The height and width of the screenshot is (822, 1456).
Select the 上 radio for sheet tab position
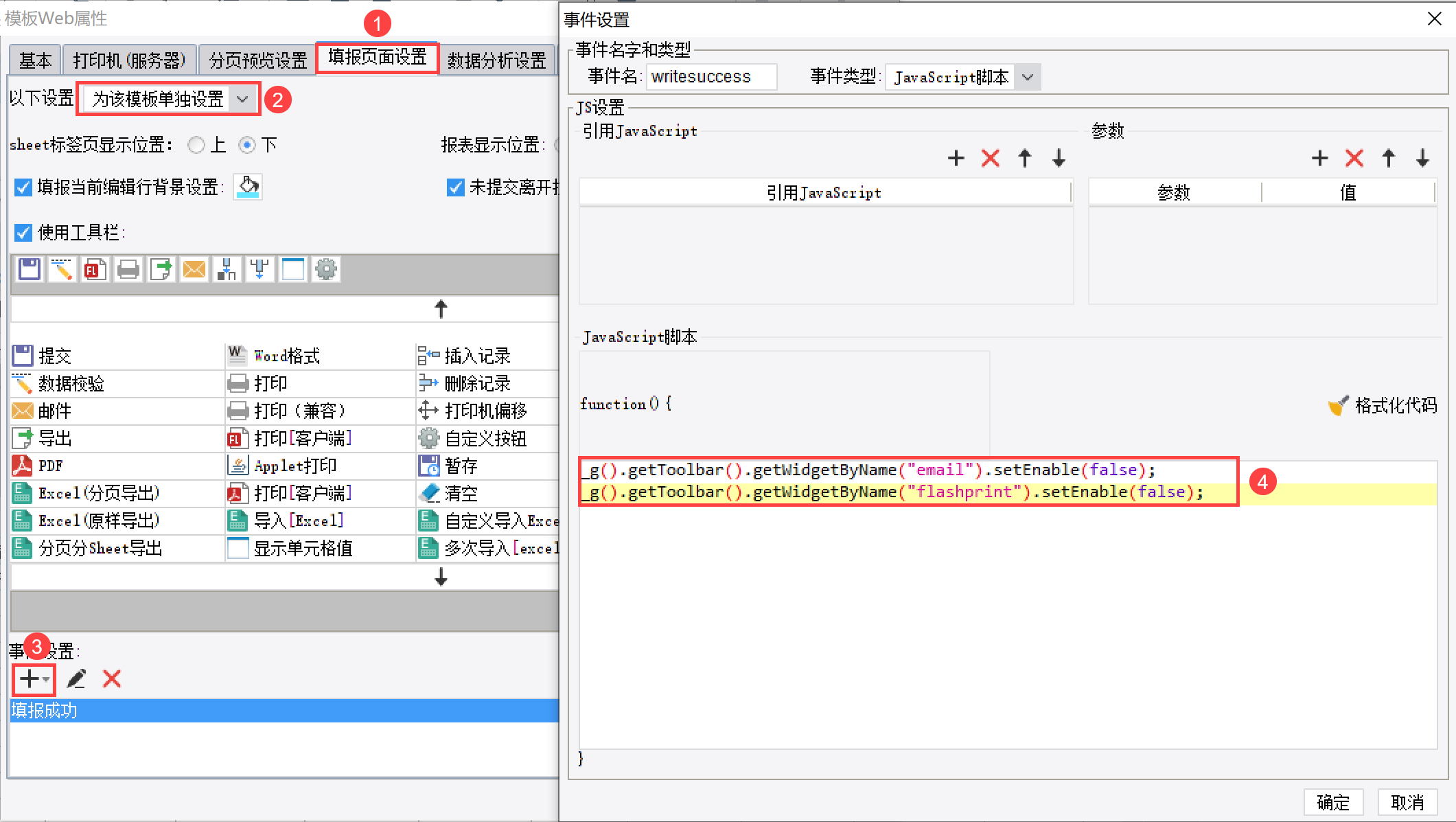point(196,145)
